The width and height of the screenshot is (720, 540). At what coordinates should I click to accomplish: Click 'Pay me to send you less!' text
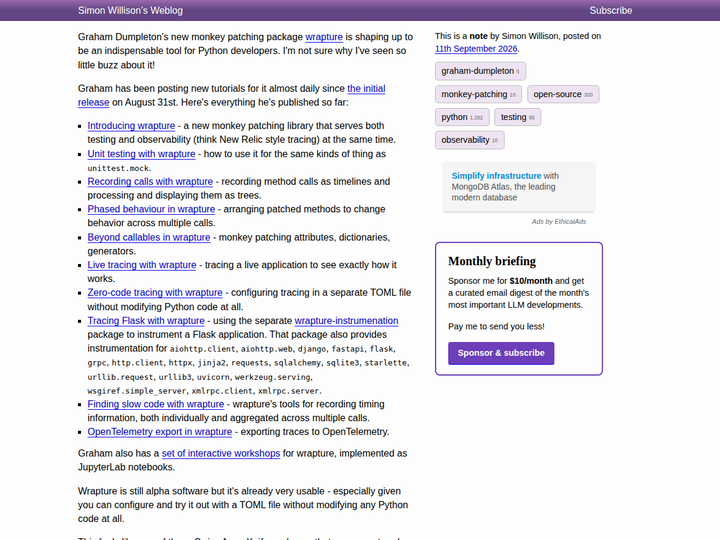pos(496,326)
